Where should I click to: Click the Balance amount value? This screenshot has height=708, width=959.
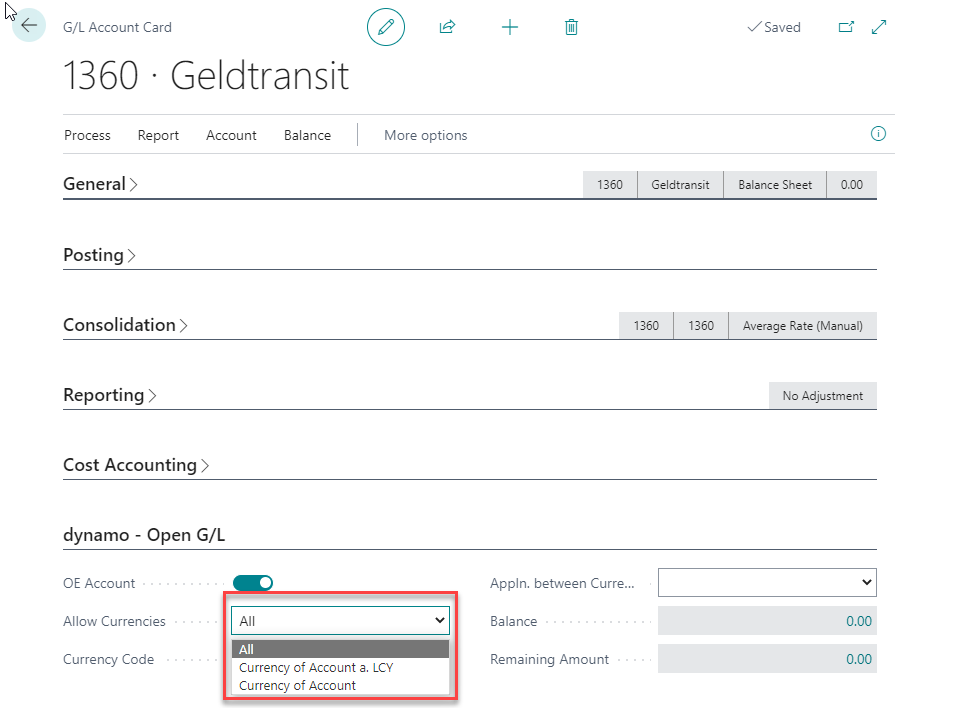(766, 621)
